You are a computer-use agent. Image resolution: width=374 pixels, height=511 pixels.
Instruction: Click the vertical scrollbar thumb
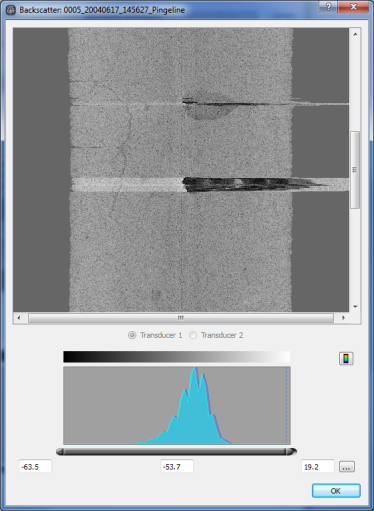point(355,170)
